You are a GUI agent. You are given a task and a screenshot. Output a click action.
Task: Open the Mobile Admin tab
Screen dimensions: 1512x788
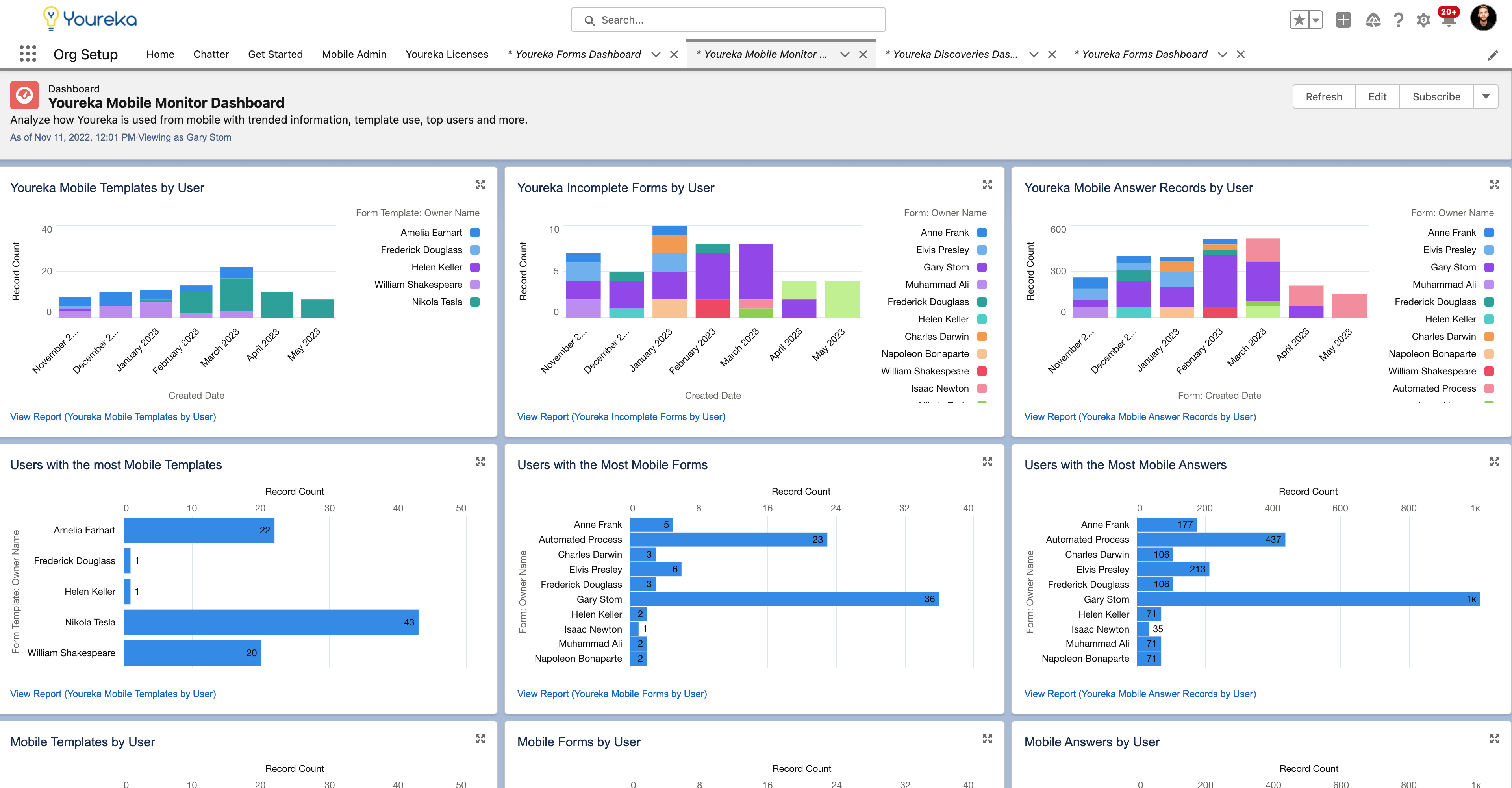coord(354,55)
